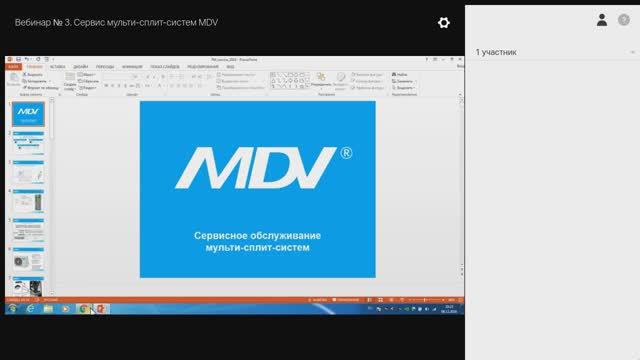
Task: Switch to the РЕЦЕНЗИРОВАНИЕ ribbon tab
Action: click(x=203, y=67)
